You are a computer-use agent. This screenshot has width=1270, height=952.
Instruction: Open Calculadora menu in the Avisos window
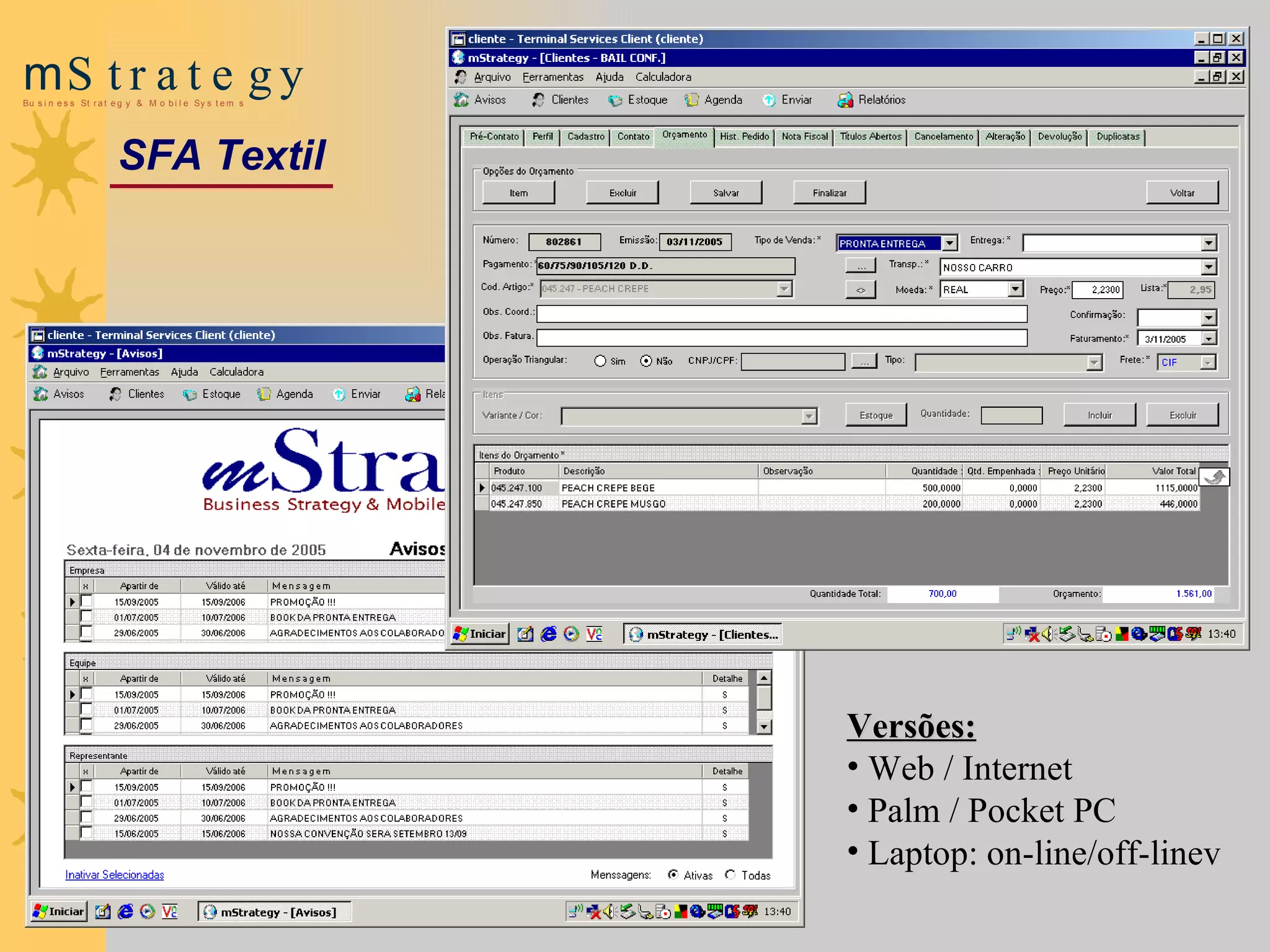(x=236, y=372)
